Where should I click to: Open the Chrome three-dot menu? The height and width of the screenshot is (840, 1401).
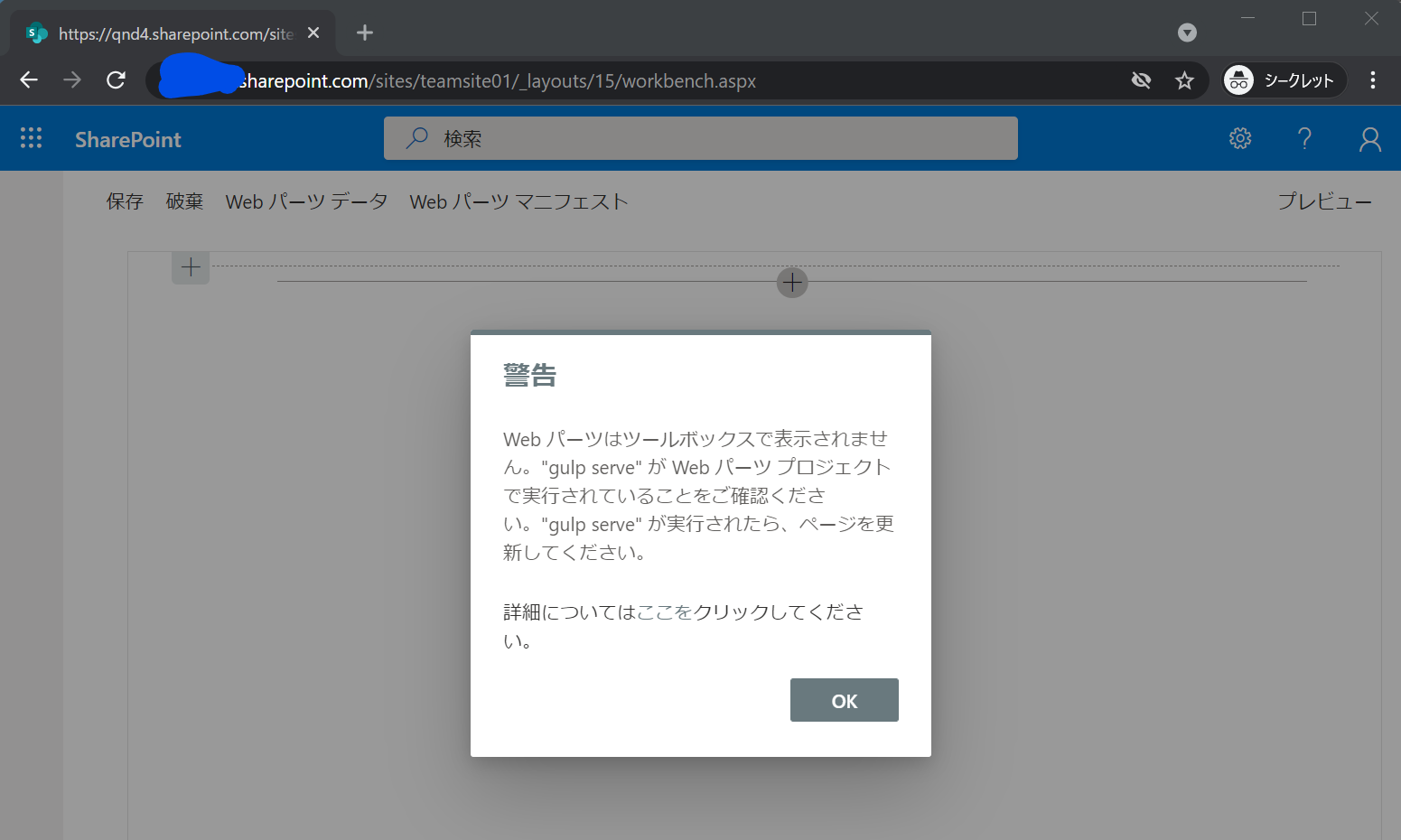(x=1373, y=80)
